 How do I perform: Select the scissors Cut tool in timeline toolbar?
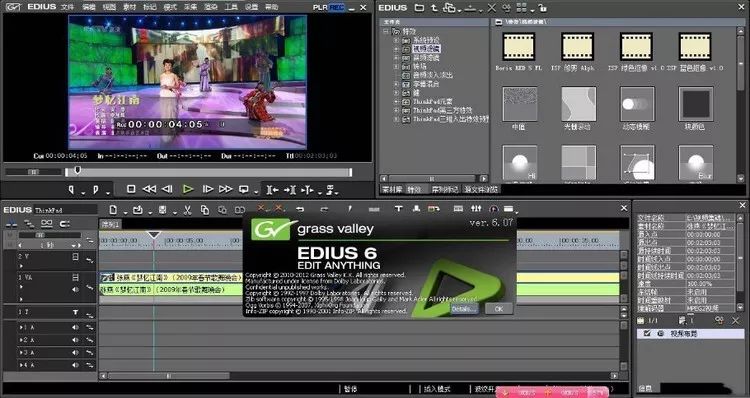pyautogui.click(x=187, y=210)
